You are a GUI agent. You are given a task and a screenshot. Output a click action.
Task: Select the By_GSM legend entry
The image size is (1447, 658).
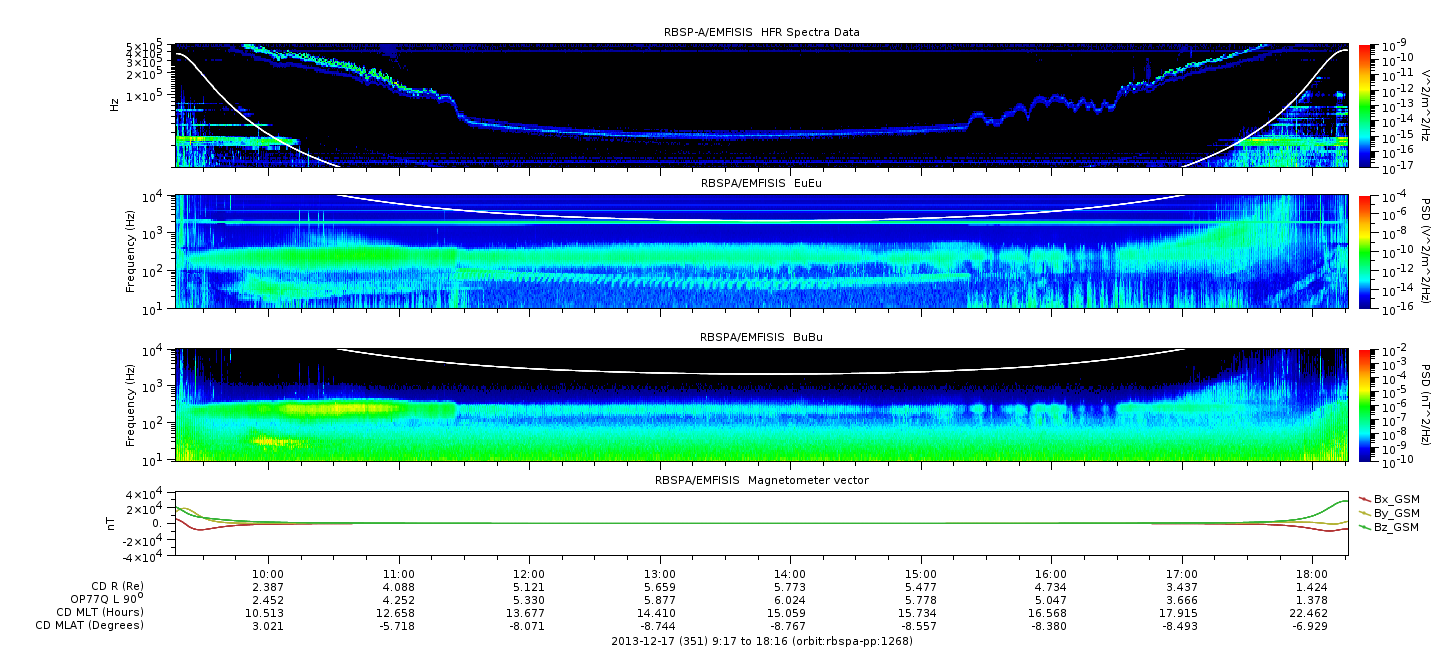point(1394,513)
